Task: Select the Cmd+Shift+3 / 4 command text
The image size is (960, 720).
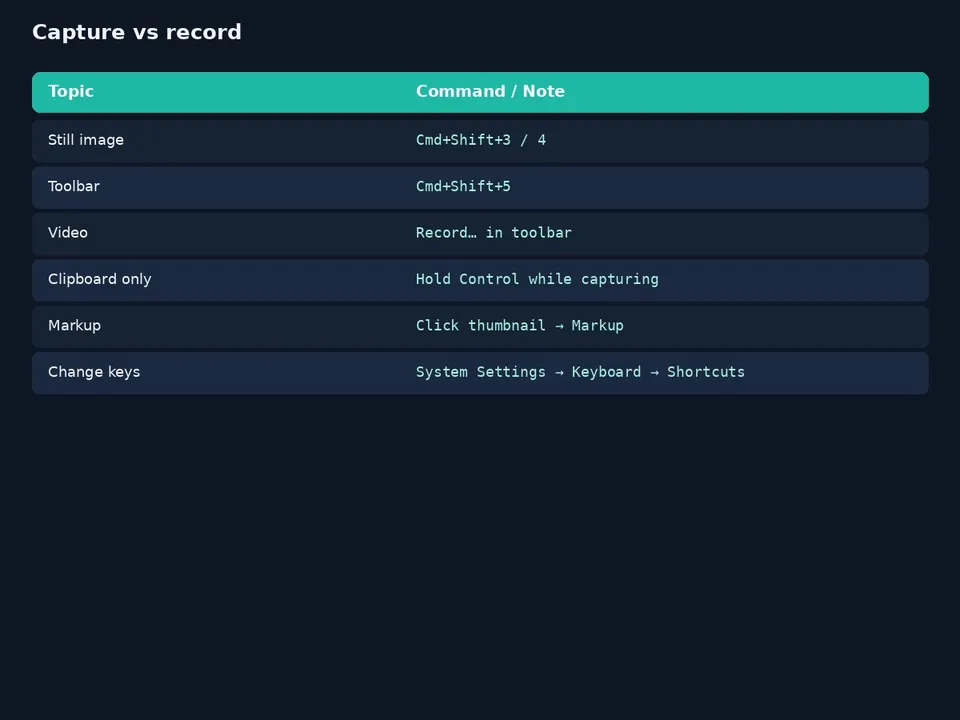Action: coord(481,140)
